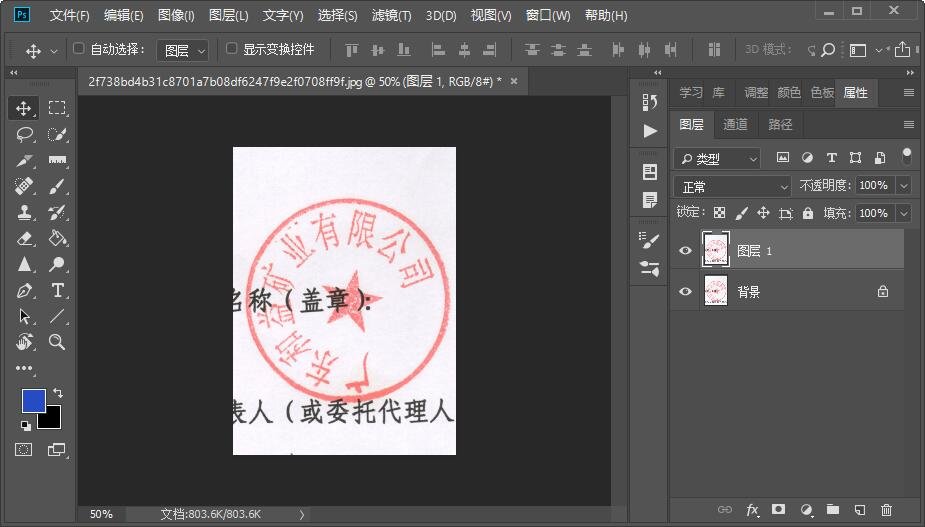
Task: Select the 图层 1 thumbnail
Action: click(716, 250)
